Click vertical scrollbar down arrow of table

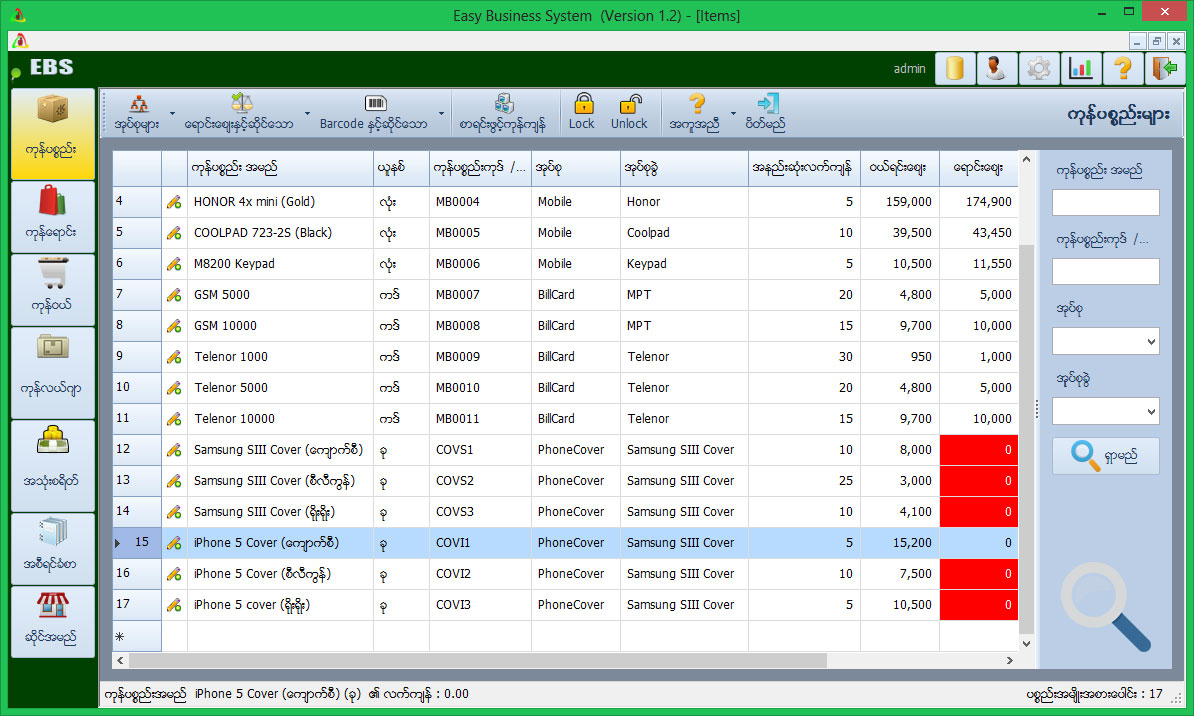click(x=1026, y=644)
